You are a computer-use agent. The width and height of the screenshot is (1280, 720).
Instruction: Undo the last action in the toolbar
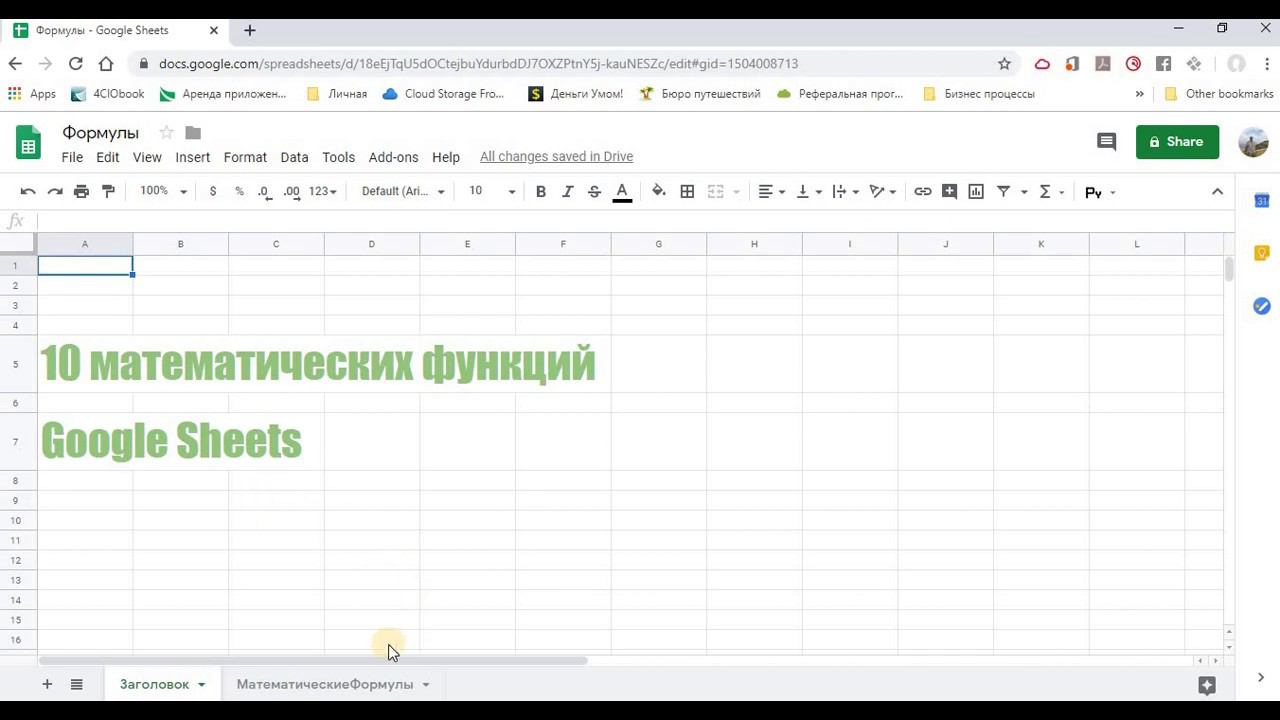point(28,191)
